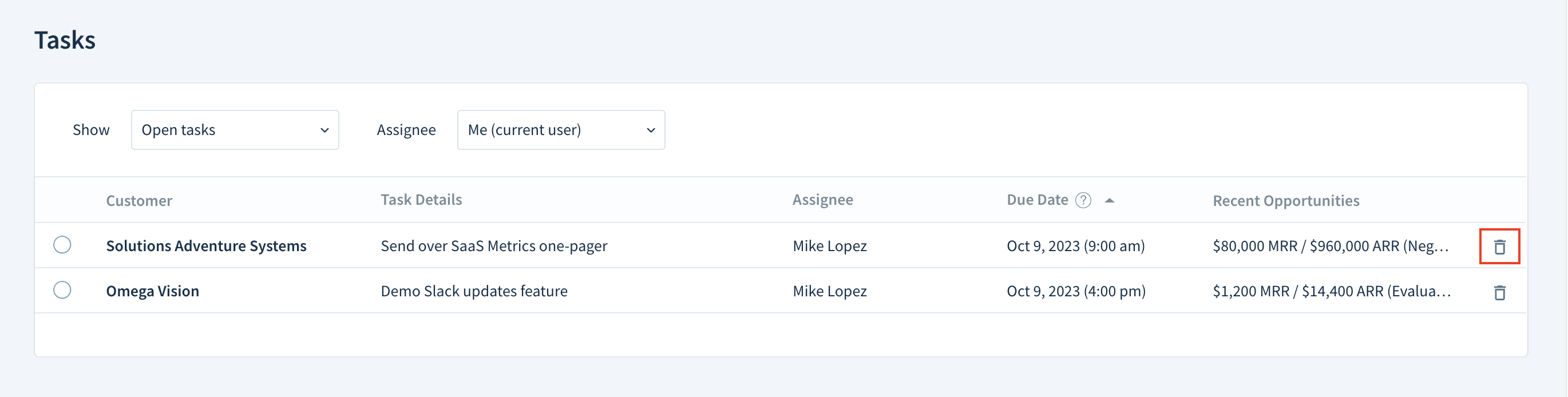The image size is (1568, 397).
Task: Toggle Due Date sort arrow
Action: click(1109, 200)
